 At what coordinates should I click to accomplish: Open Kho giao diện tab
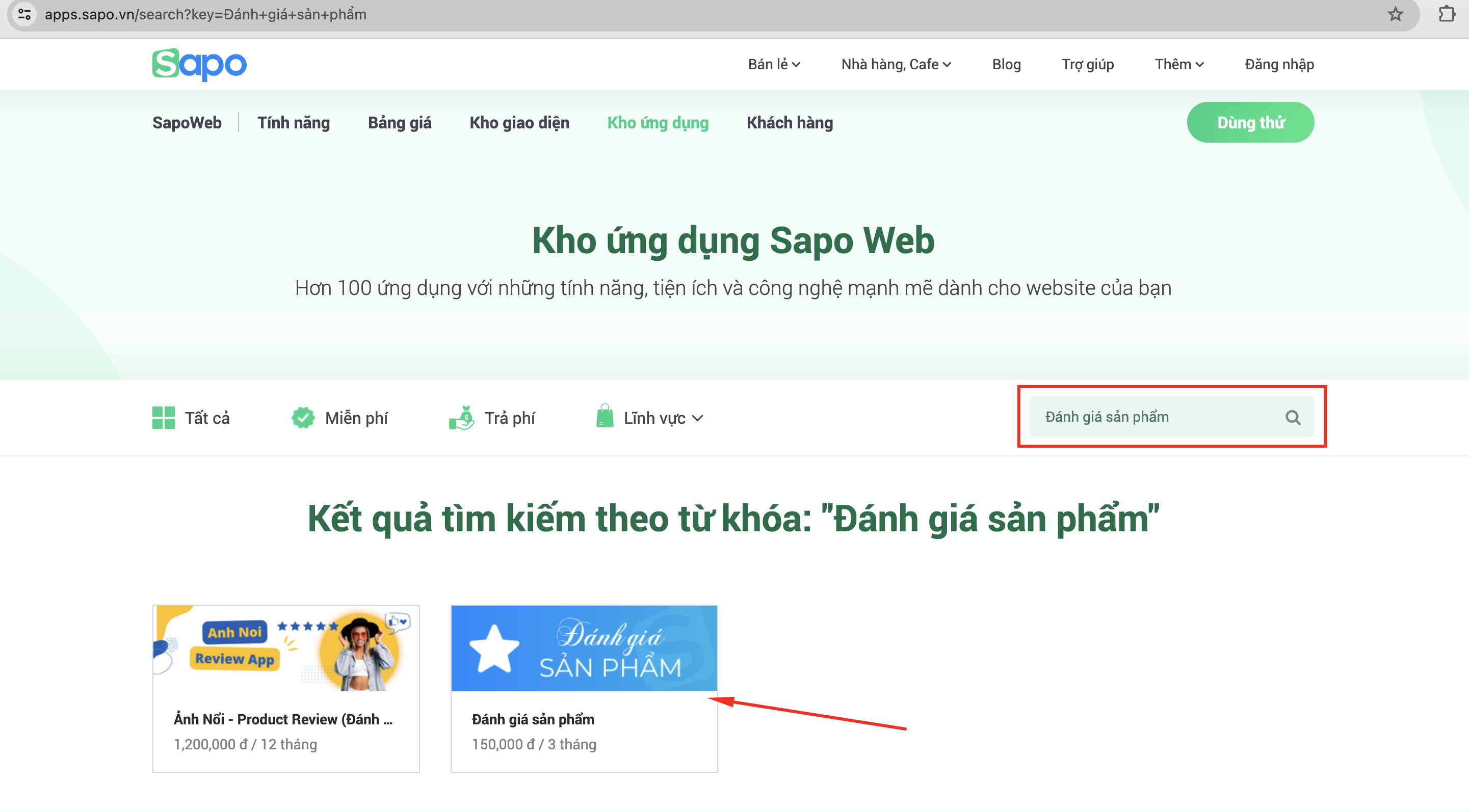coord(519,122)
